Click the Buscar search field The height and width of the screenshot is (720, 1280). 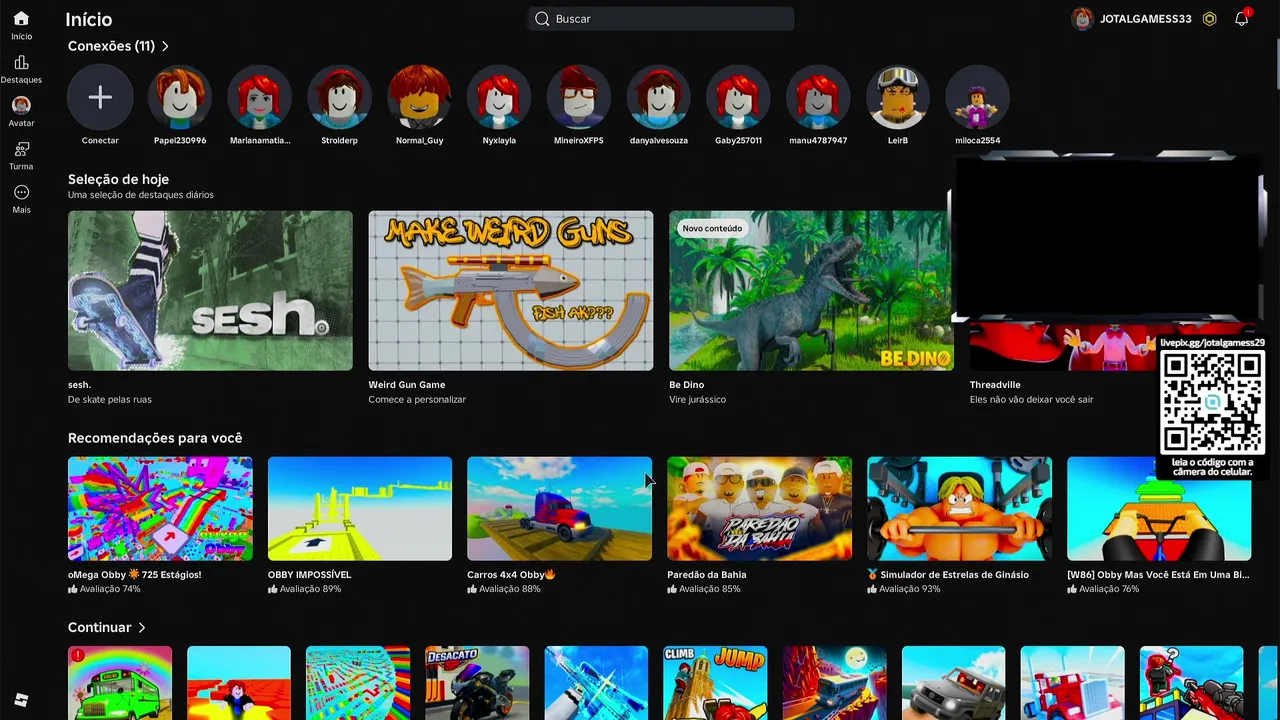click(x=661, y=19)
